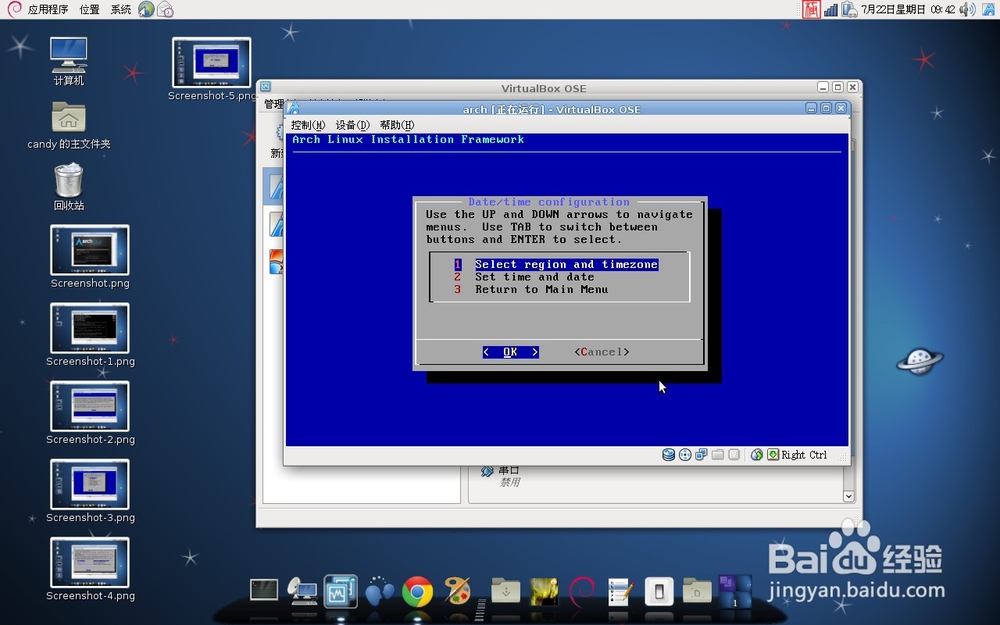Open the 回收站 trash icon on the desktop

click(x=67, y=180)
